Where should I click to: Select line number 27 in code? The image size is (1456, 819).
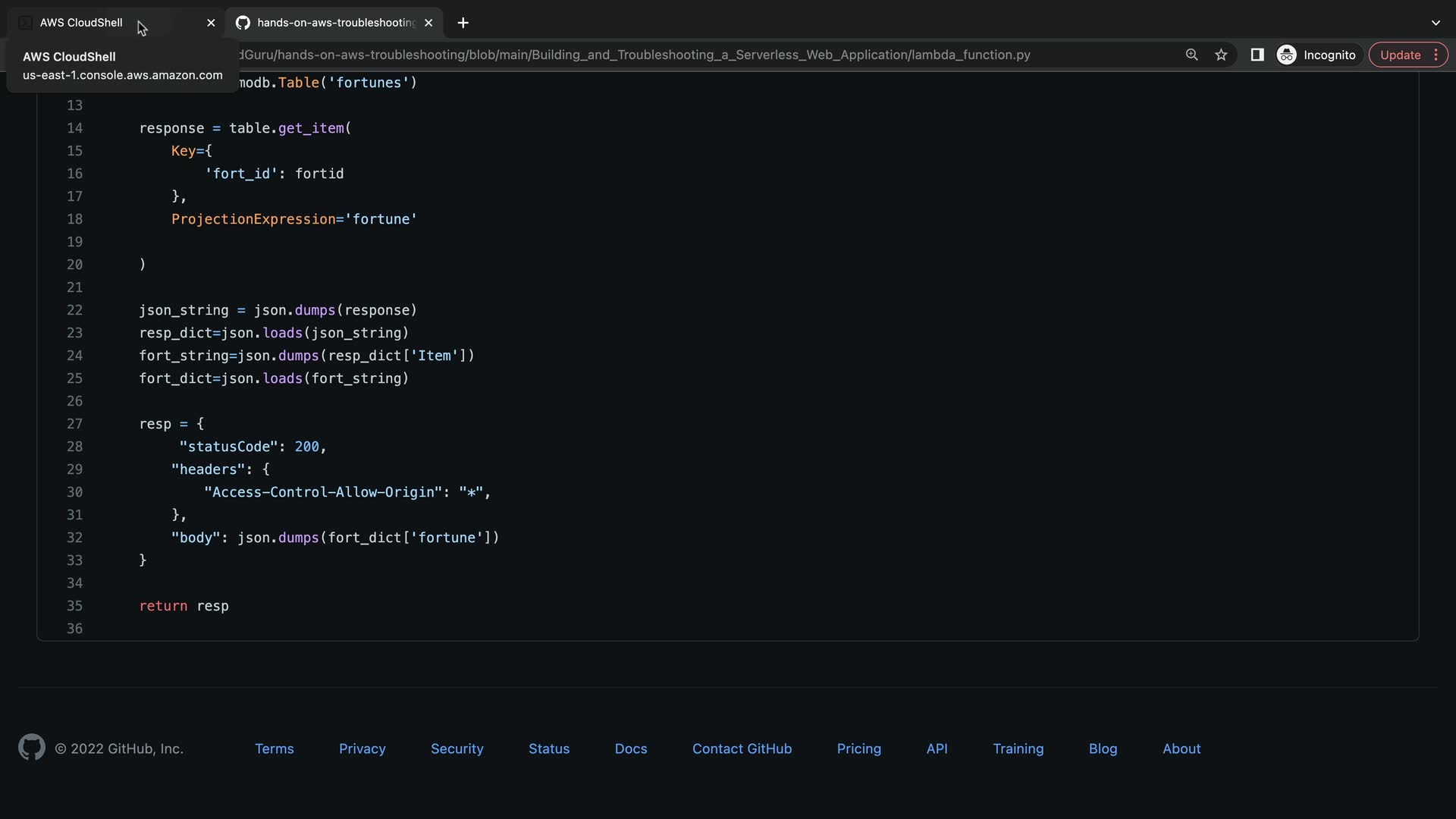(74, 424)
